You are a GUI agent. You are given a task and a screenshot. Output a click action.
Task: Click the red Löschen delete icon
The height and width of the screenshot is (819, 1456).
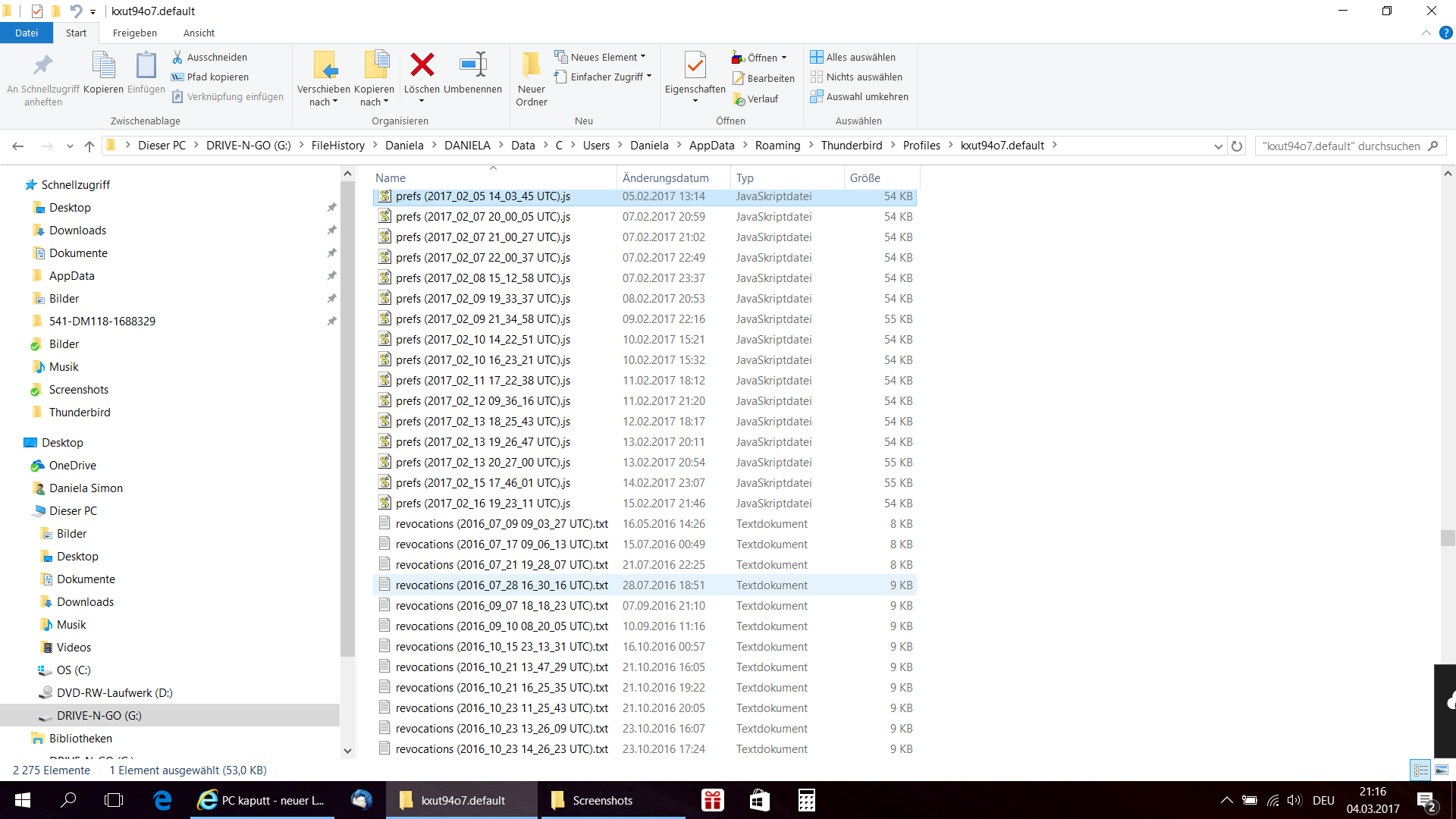[x=422, y=66]
